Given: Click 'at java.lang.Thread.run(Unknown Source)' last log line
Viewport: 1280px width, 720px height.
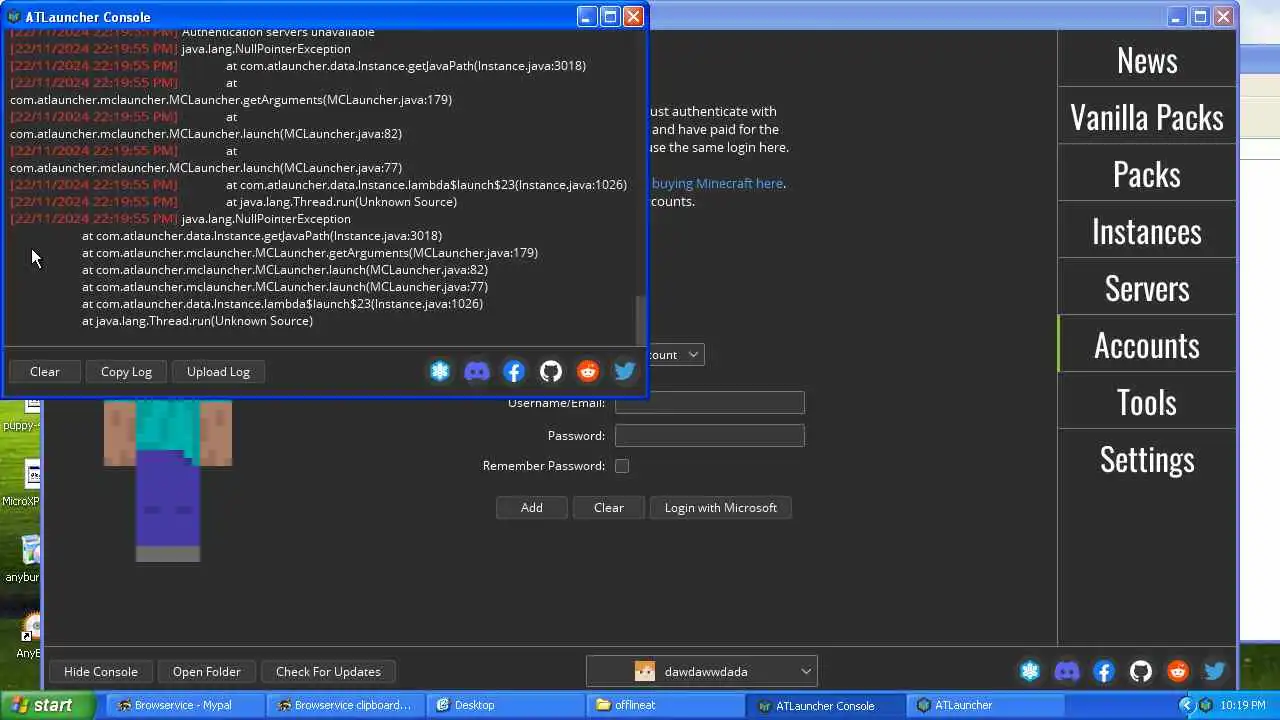Looking at the screenshot, I should coord(197,321).
